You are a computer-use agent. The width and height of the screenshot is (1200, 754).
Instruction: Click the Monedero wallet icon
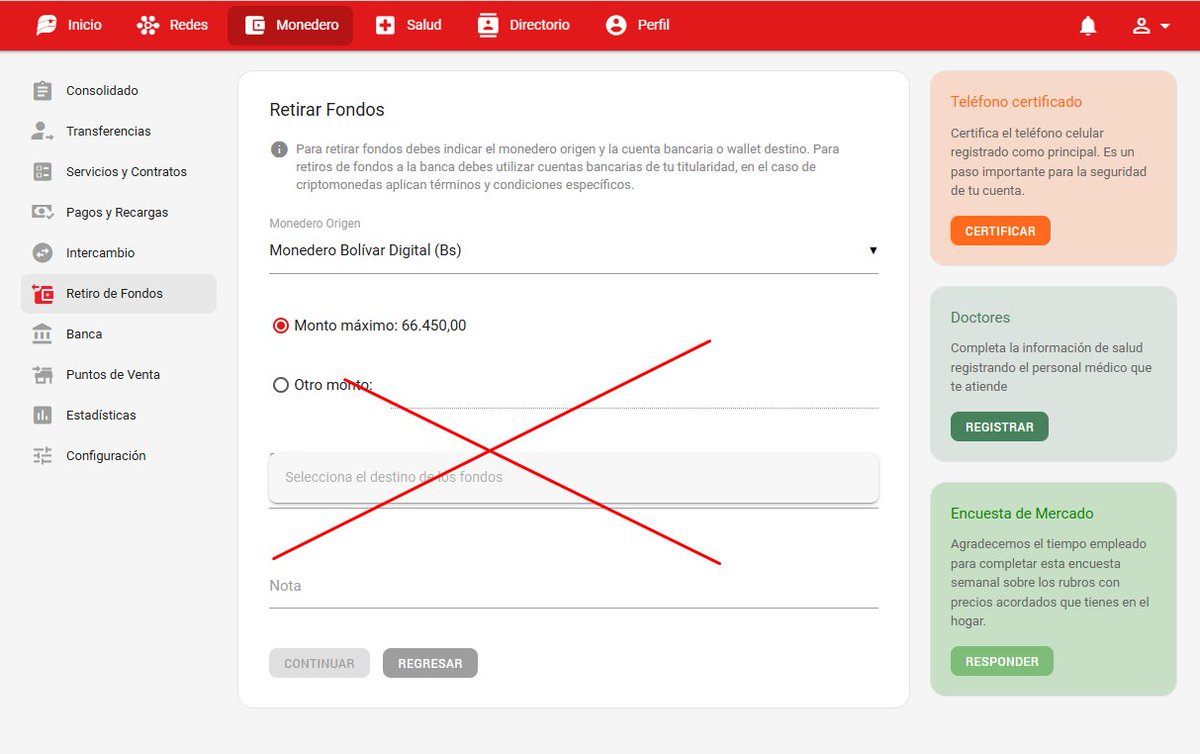pos(255,25)
